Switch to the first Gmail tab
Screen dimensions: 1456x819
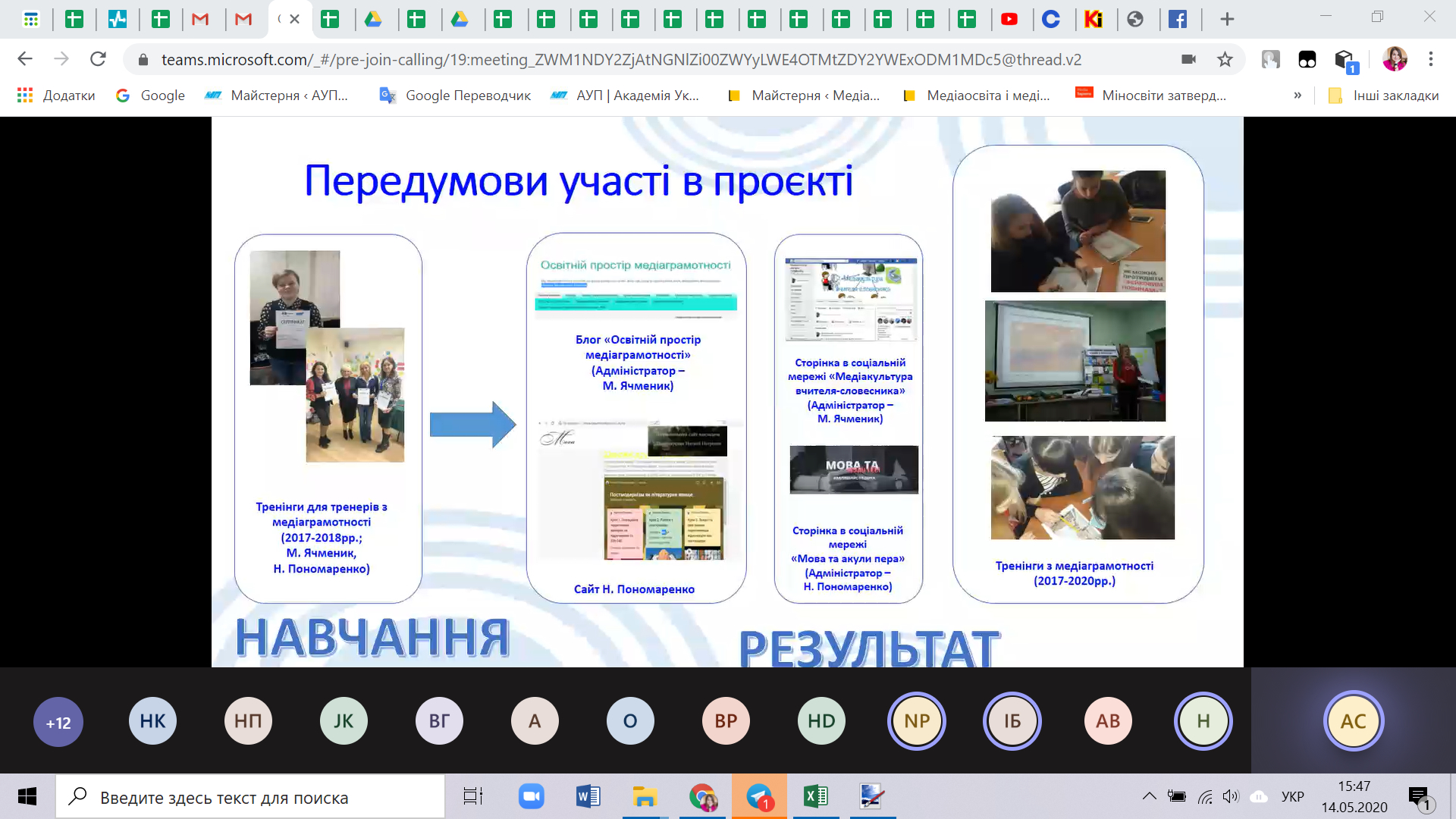pyautogui.click(x=200, y=19)
